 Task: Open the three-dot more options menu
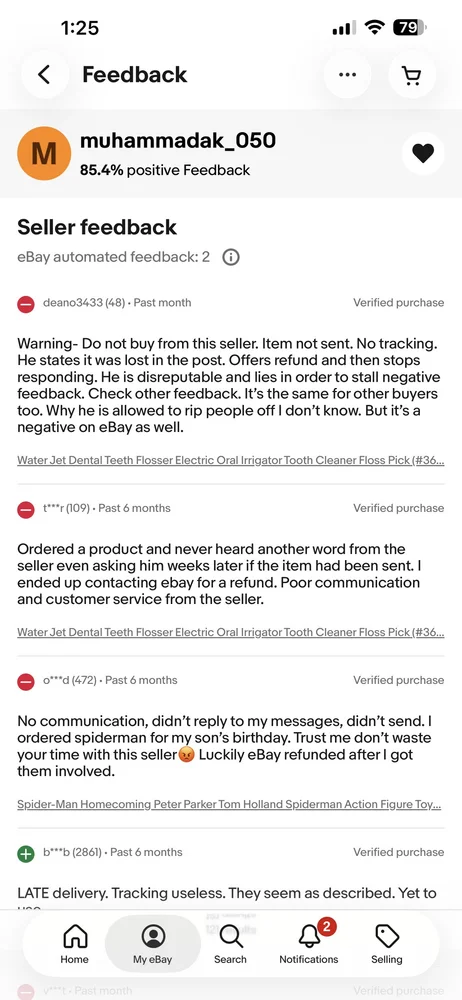[347, 75]
